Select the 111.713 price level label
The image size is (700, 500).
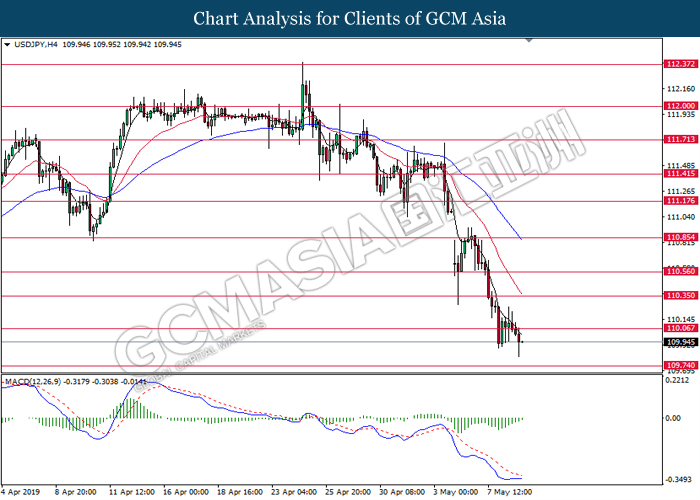(681, 140)
